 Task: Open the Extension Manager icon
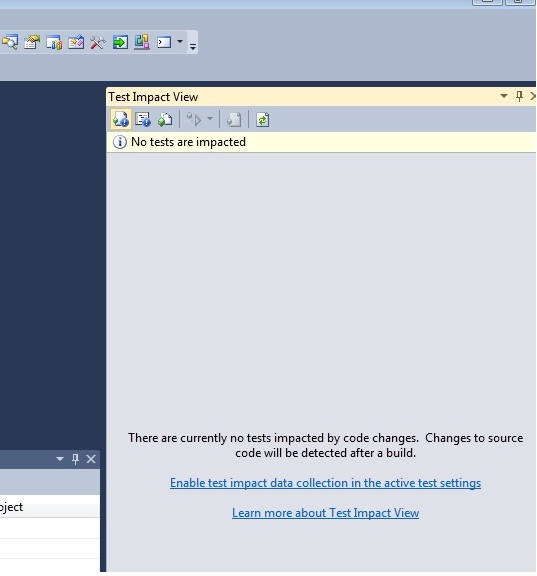pos(142,42)
